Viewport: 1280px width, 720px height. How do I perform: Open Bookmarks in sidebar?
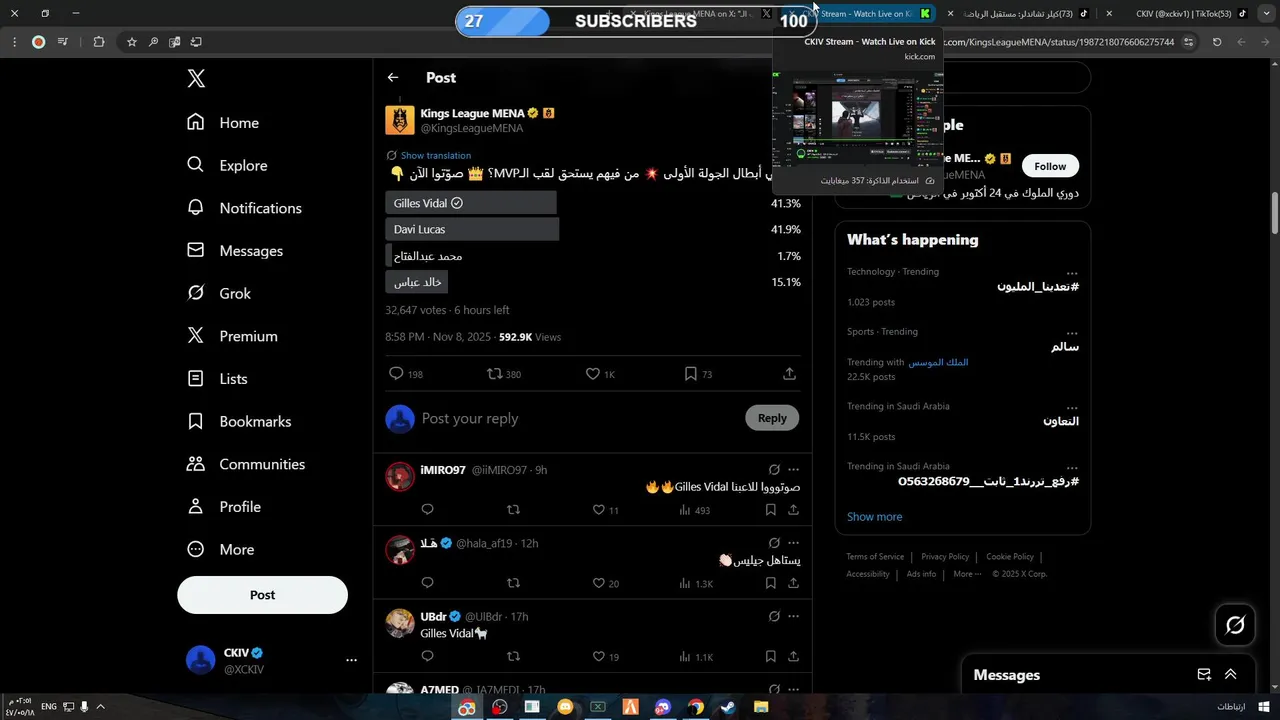pos(240,422)
